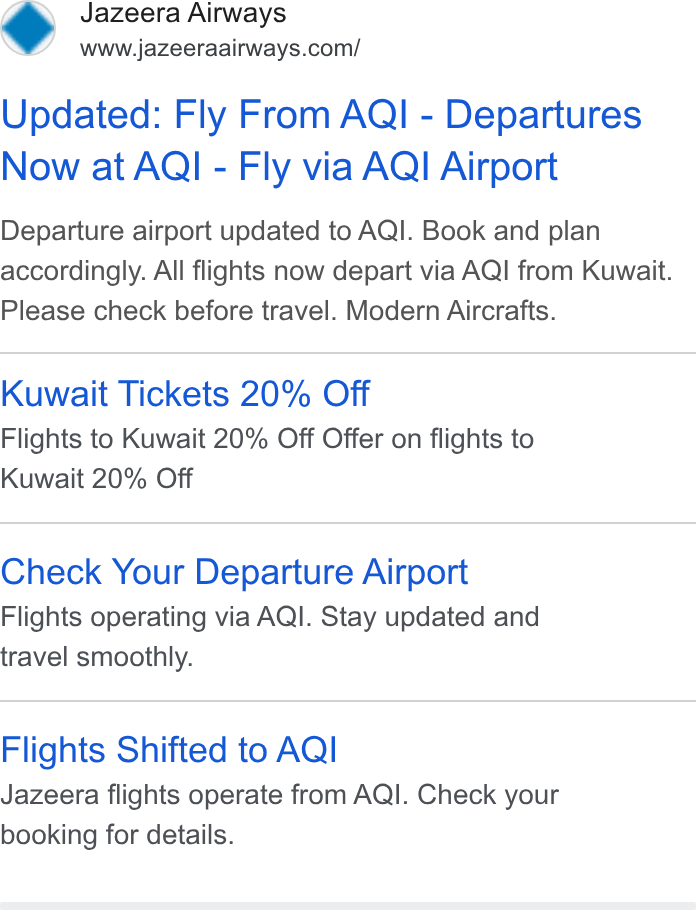Click the gray bar below the ad
Image resolution: width=696 pixels, height=910 pixels.
(348, 906)
